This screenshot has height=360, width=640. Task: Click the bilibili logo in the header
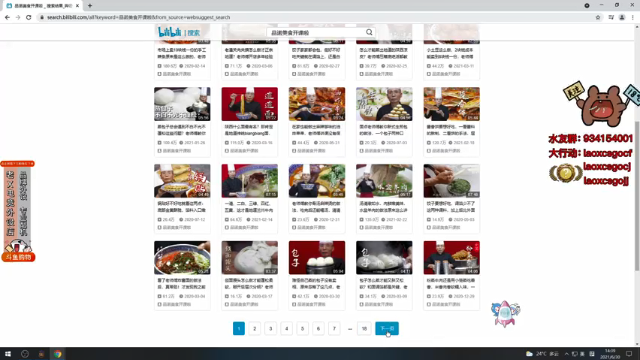pyautogui.click(x=169, y=32)
